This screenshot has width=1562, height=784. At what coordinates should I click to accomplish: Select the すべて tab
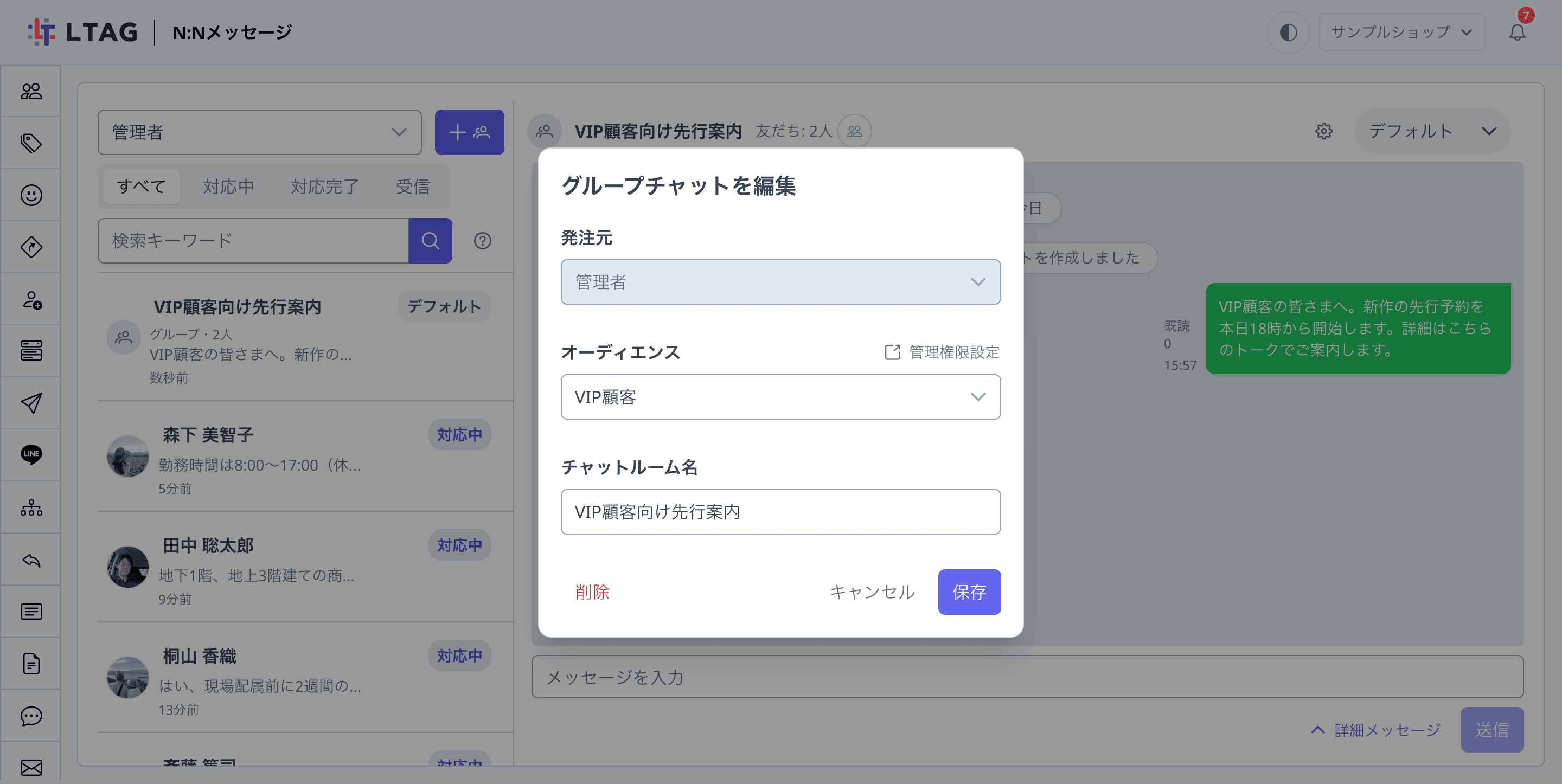[x=141, y=186]
